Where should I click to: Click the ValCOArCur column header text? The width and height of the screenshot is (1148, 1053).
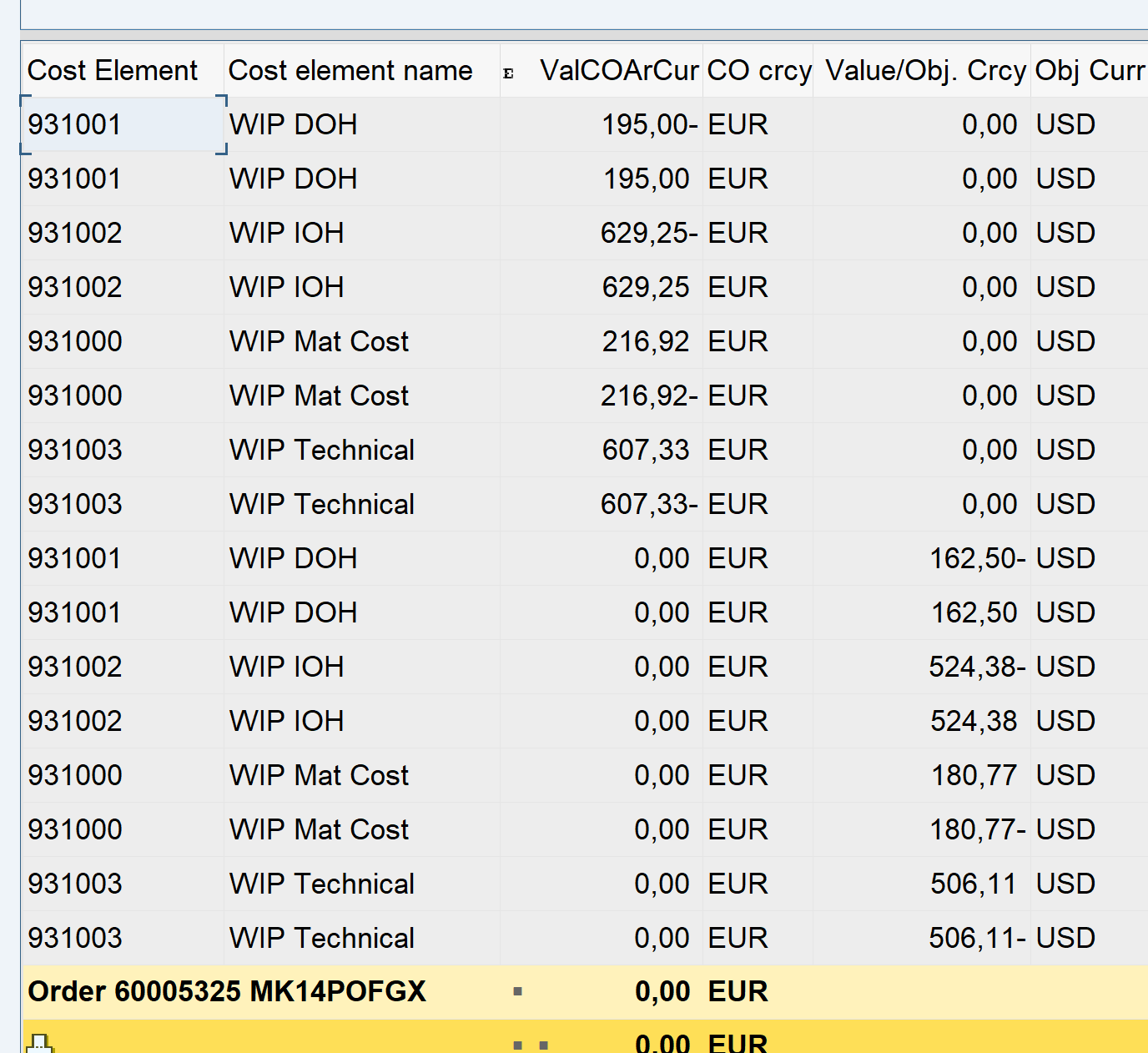(x=618, y=71)
